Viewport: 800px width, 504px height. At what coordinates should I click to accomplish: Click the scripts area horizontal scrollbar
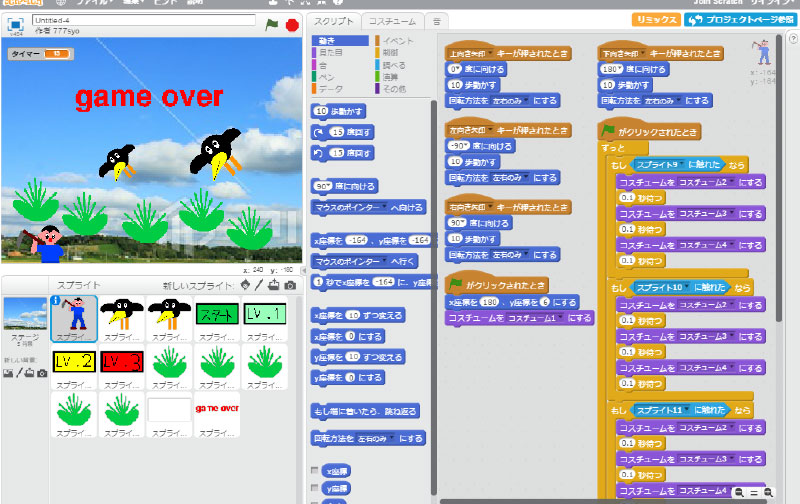(602, 501)
